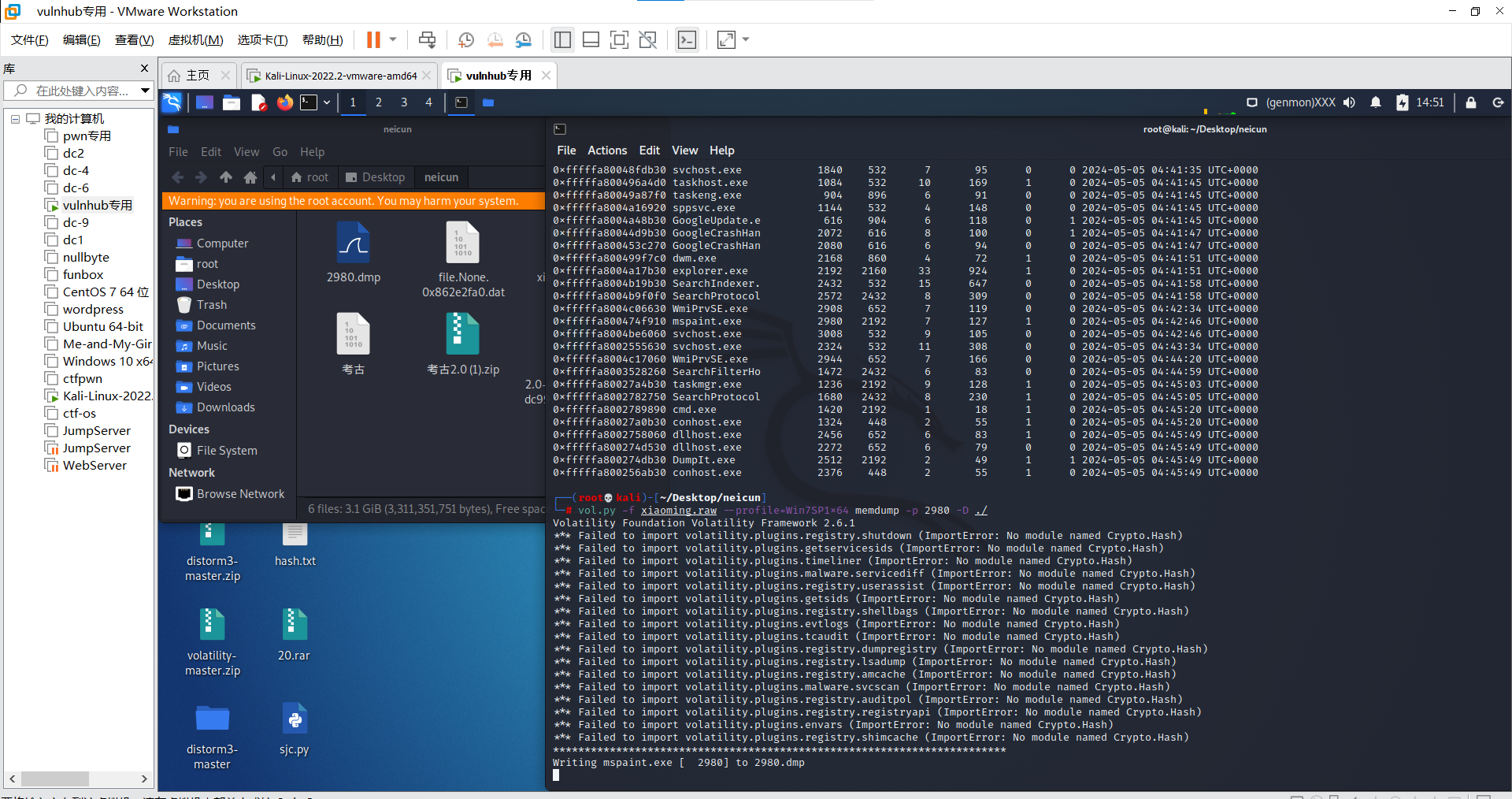Launch Firefox from the Kali panel
Screen dimensions: 1512x799
click(284, 102)
